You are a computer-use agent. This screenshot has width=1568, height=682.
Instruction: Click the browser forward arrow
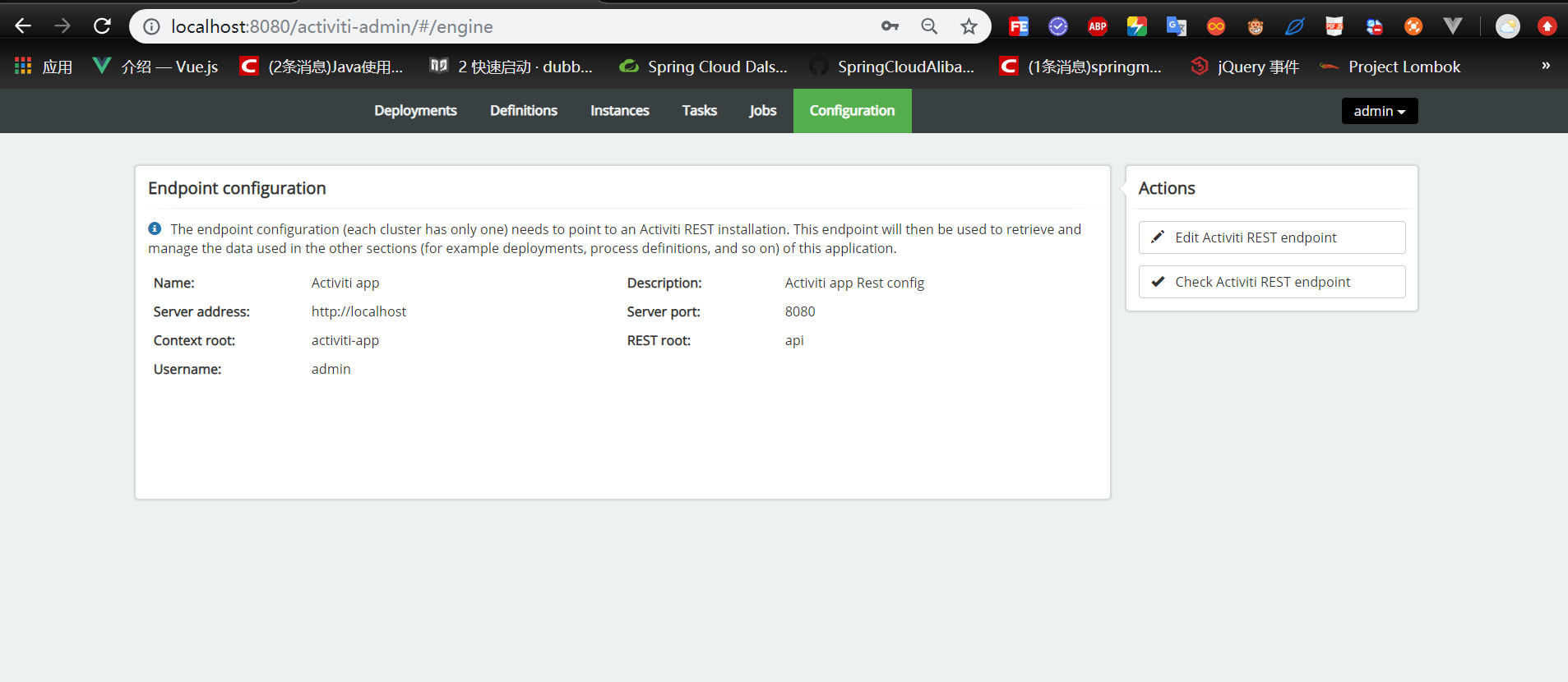coord(62,26)
